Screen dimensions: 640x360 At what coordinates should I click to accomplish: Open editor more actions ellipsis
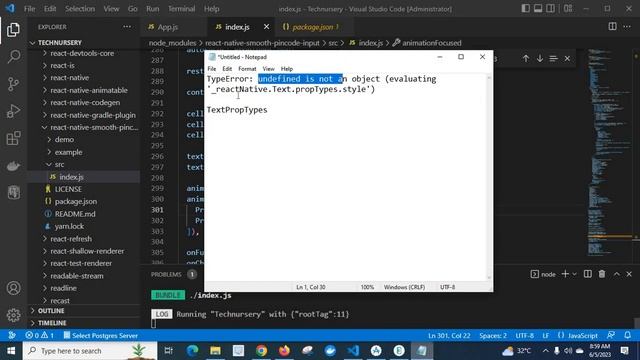point(627,27)
